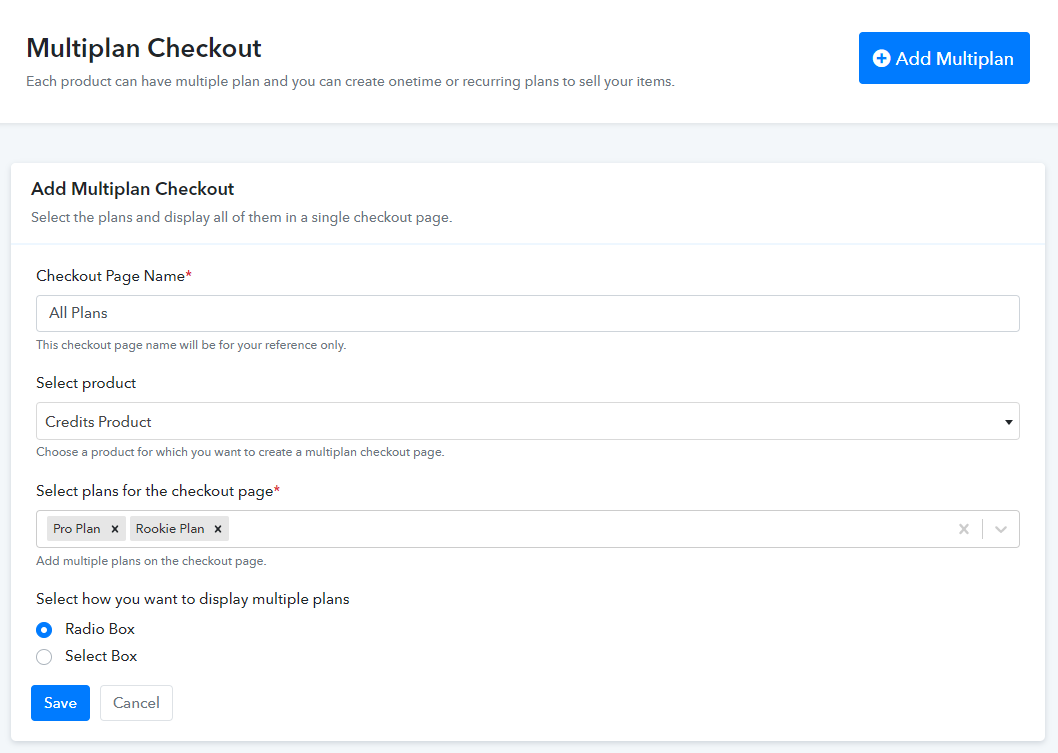
Task: Focus the Checkout Page Name field
Action: 527,313
